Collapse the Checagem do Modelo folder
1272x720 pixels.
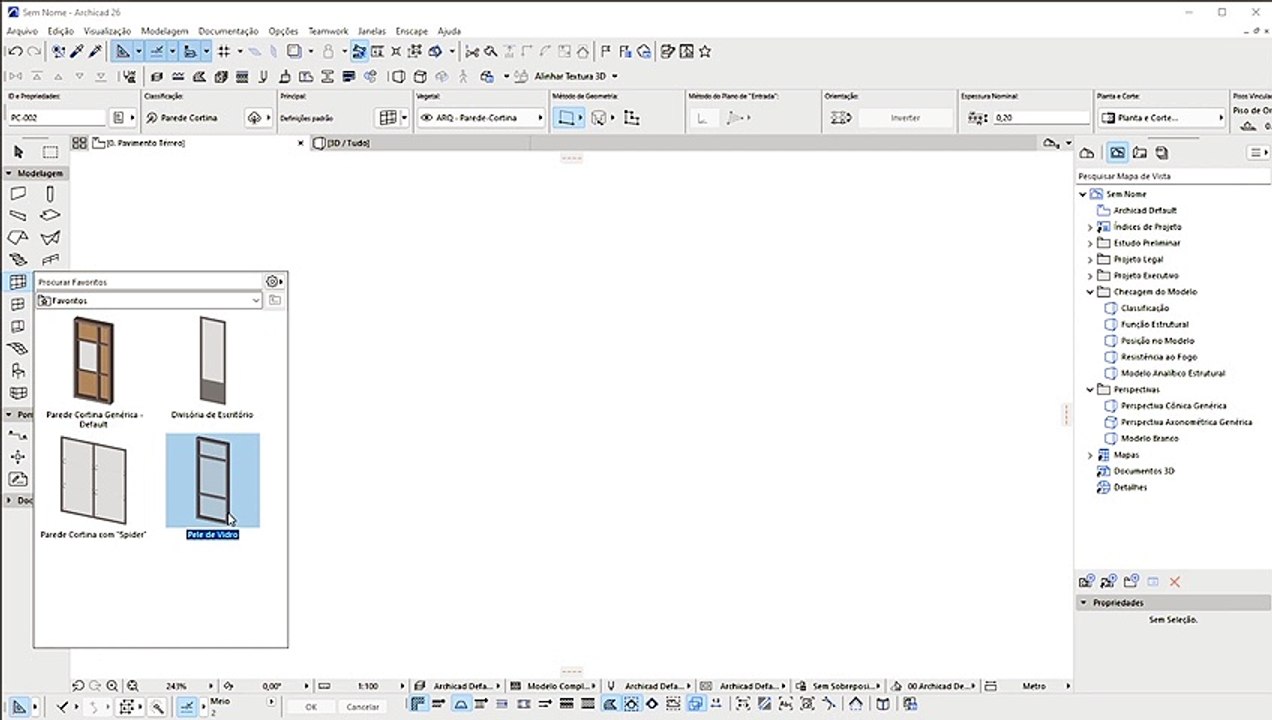1090,292
